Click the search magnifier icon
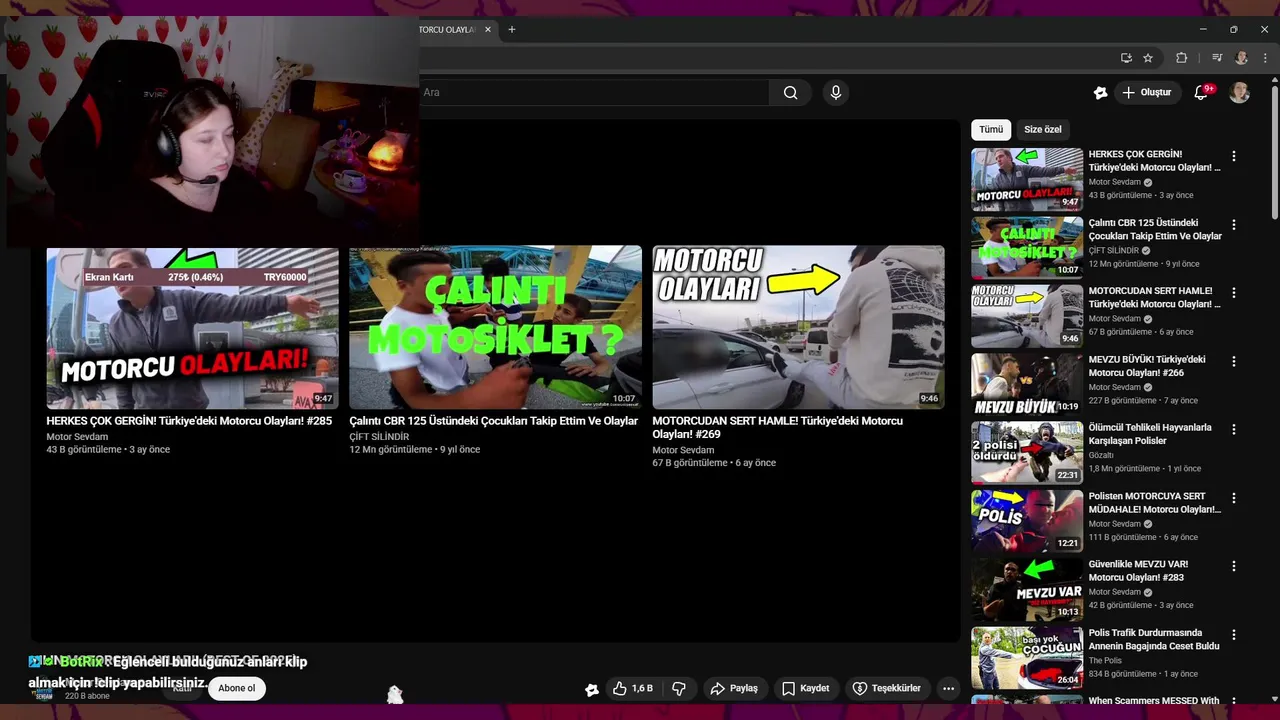 point(790,93)
